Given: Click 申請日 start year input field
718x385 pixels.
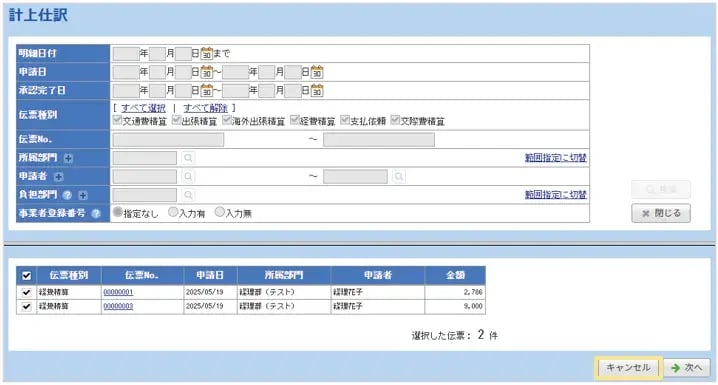Looking at the screenshot, I should (126, 72).
